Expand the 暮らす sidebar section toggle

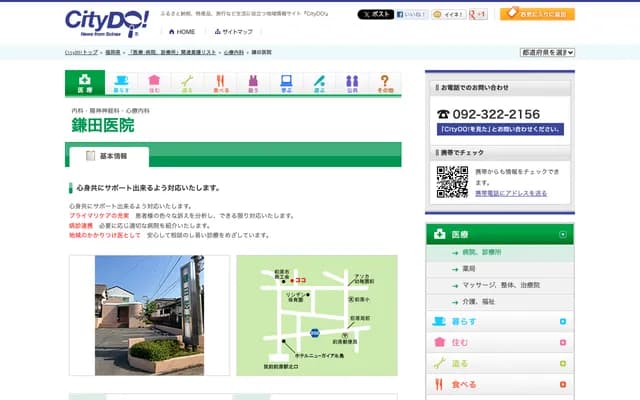563,322
